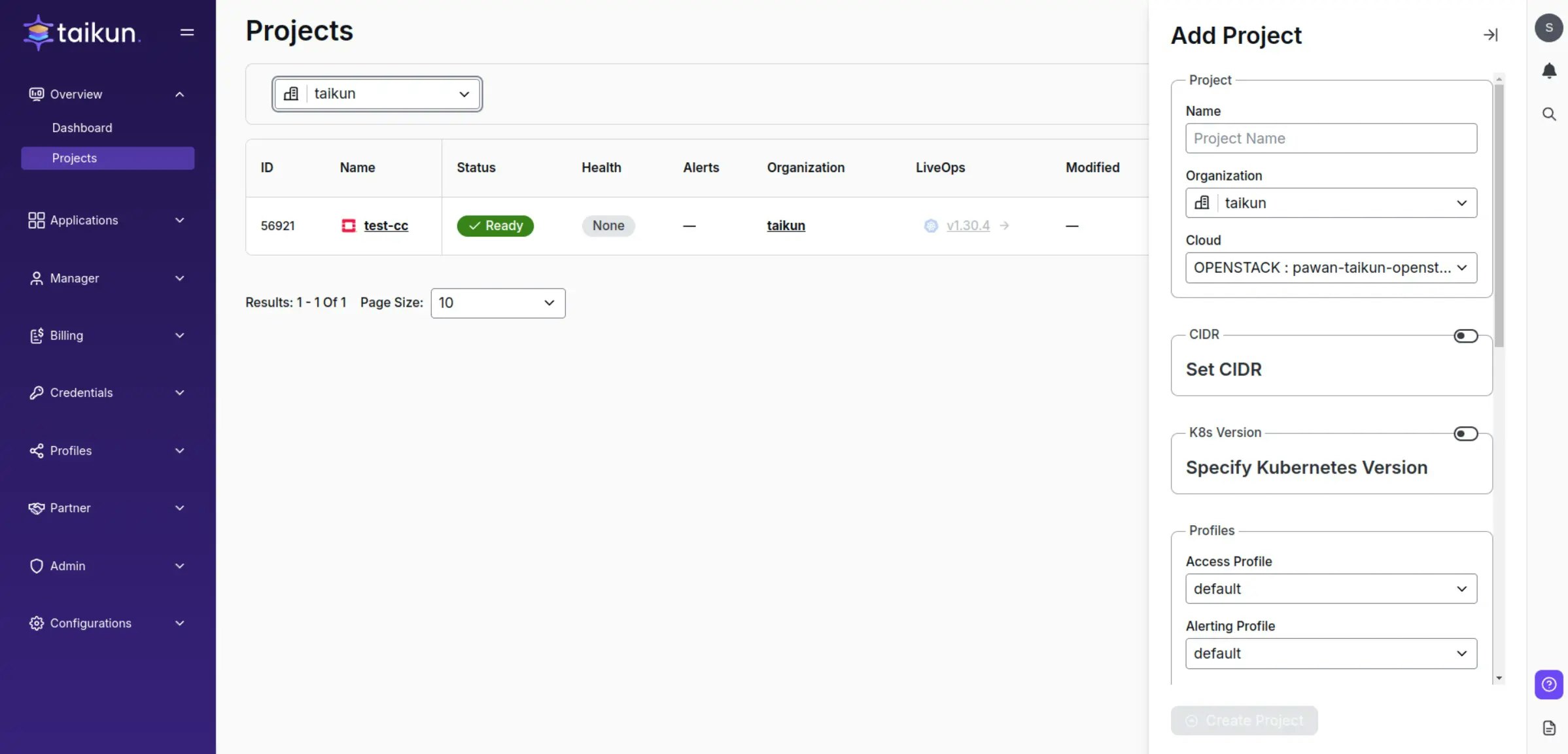Expand Credentials chevron

click(179, 393)
